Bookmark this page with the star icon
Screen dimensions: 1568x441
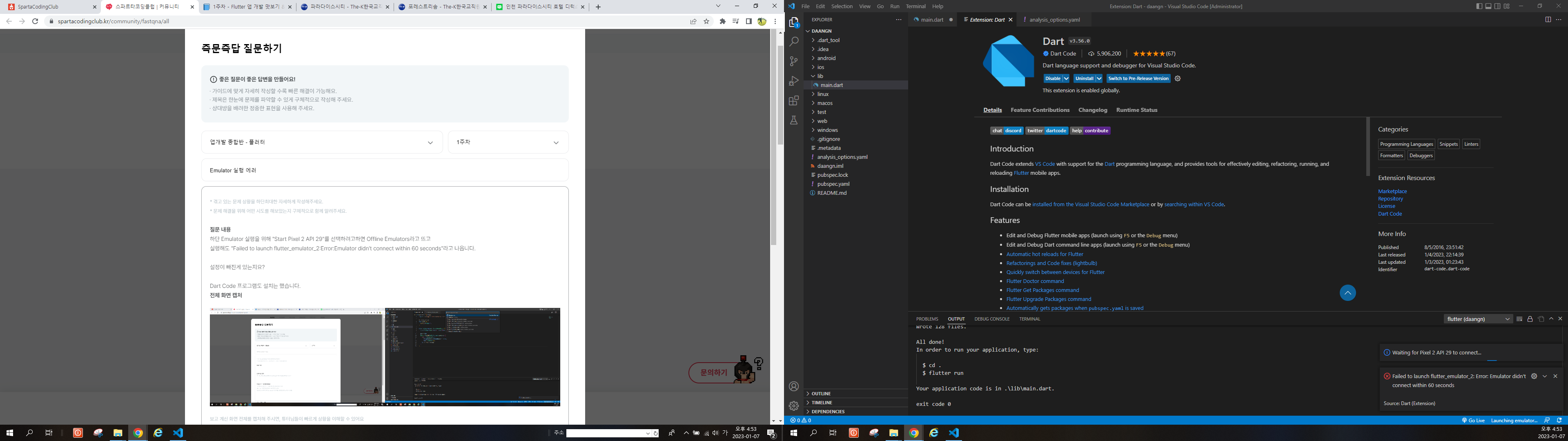pos(707,21)
